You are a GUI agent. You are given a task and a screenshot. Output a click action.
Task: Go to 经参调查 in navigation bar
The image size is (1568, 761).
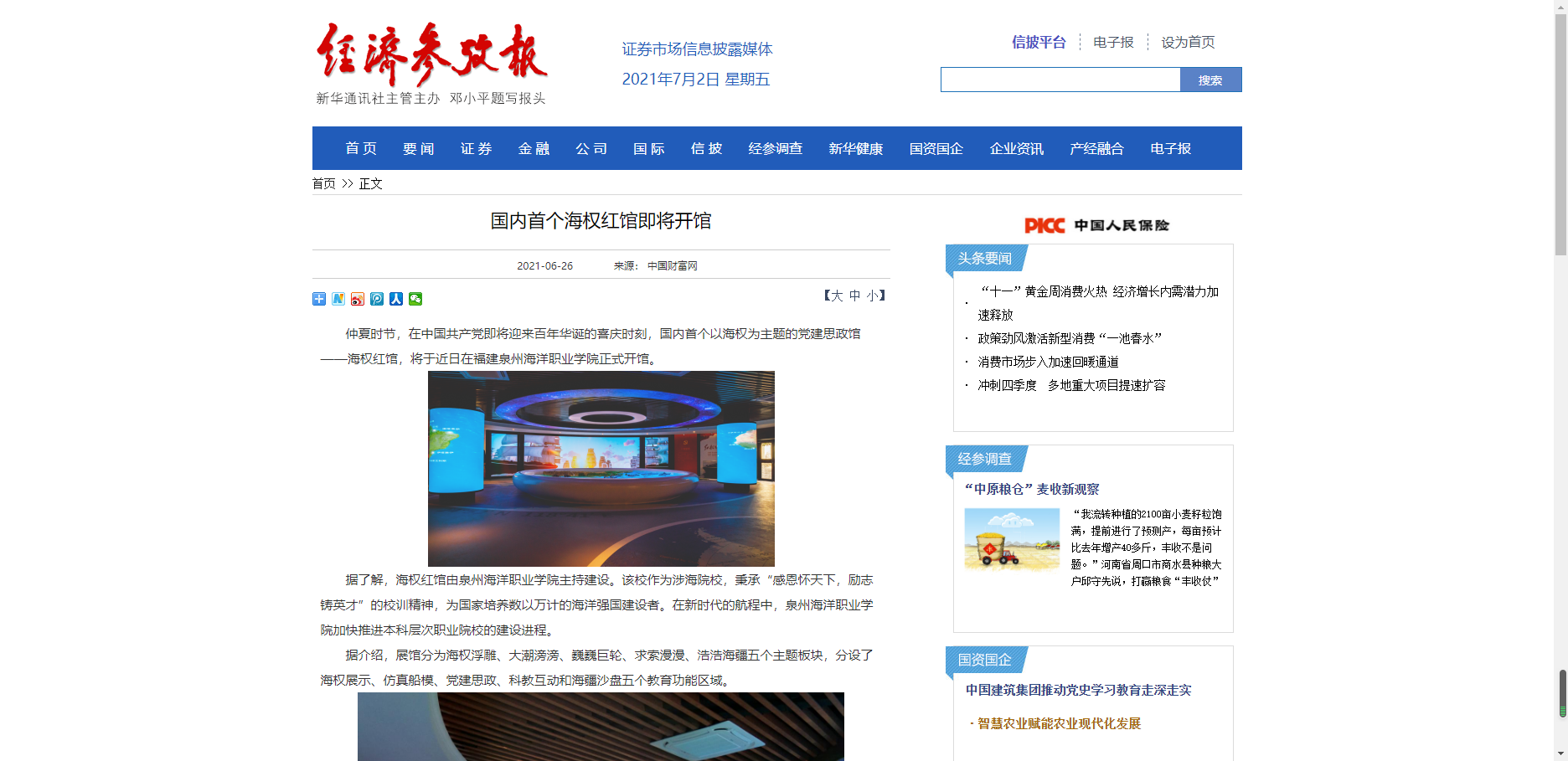pos(775,148)
